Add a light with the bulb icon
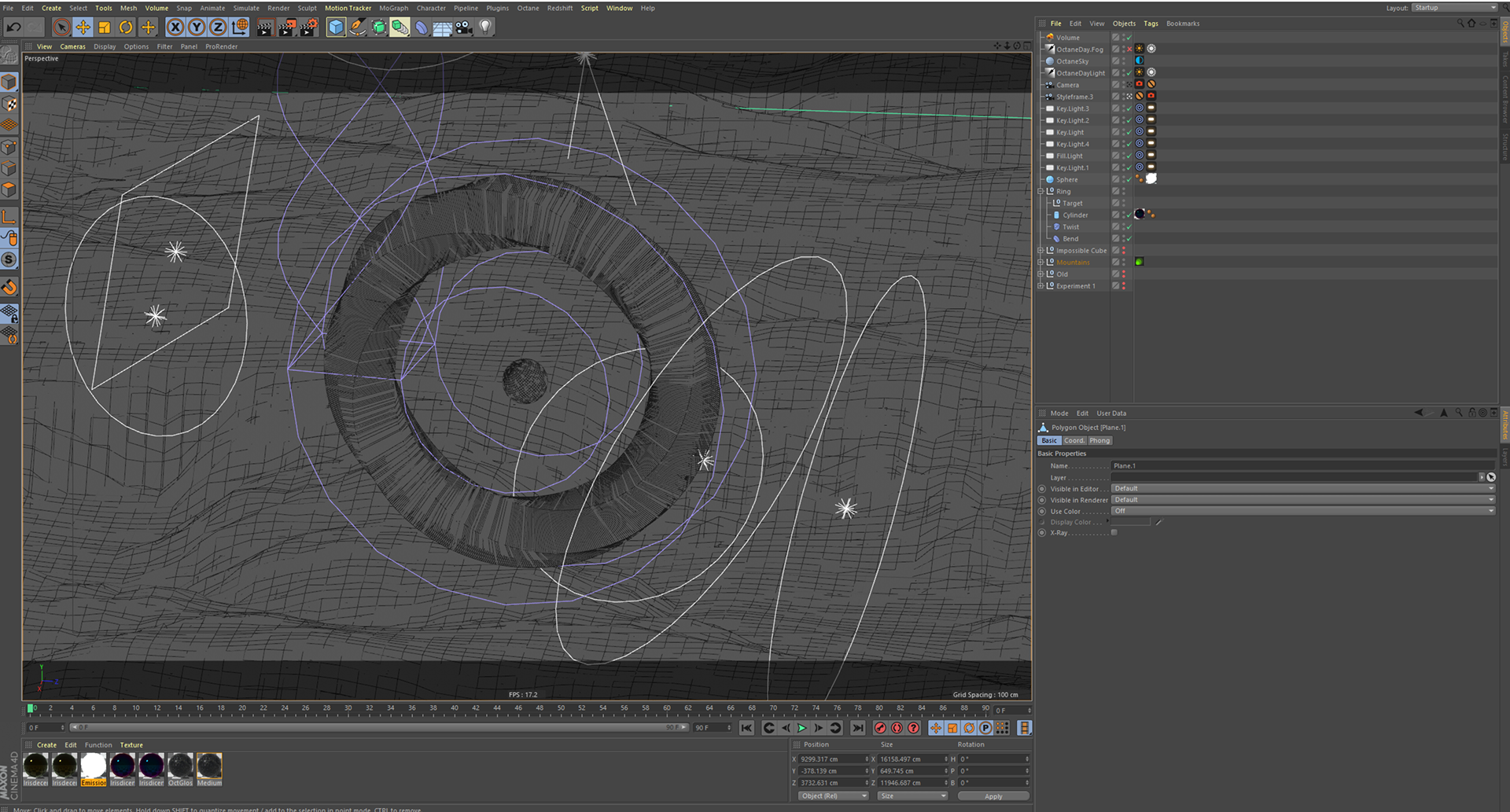The height and width of the screenshot is (812, 1510). [x=485, y=28]
